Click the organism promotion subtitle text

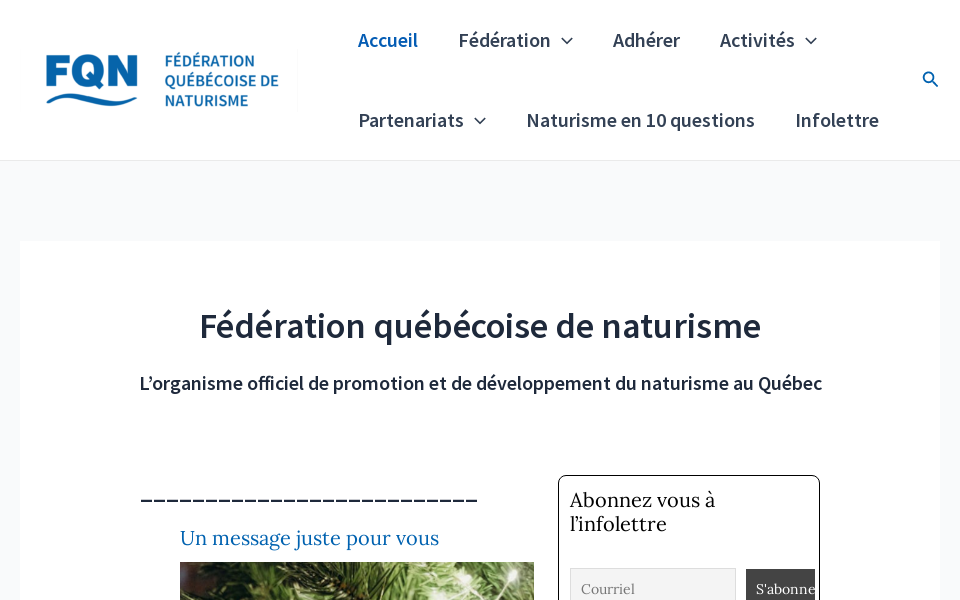[480, 382]
